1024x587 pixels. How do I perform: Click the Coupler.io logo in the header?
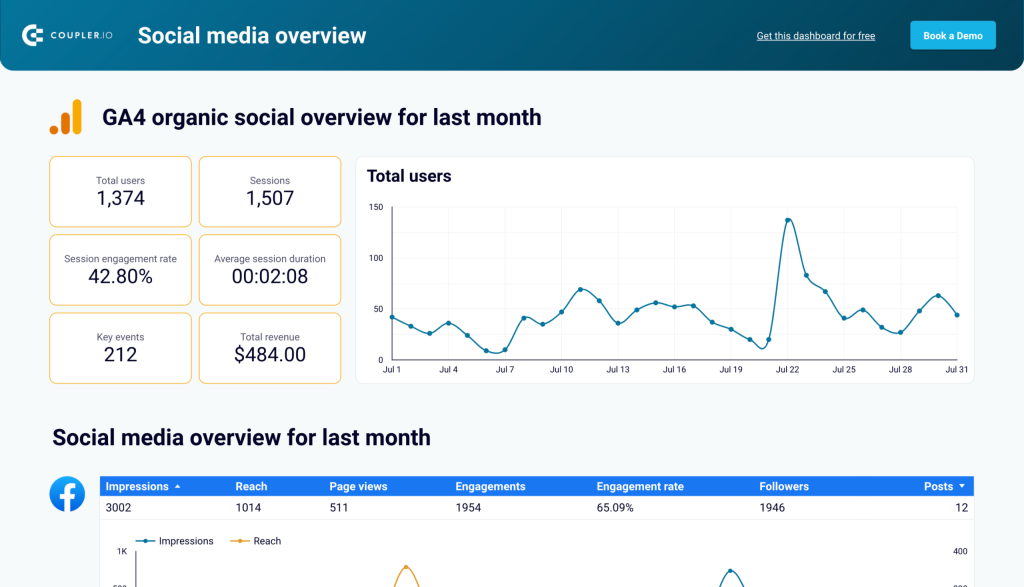66,34
